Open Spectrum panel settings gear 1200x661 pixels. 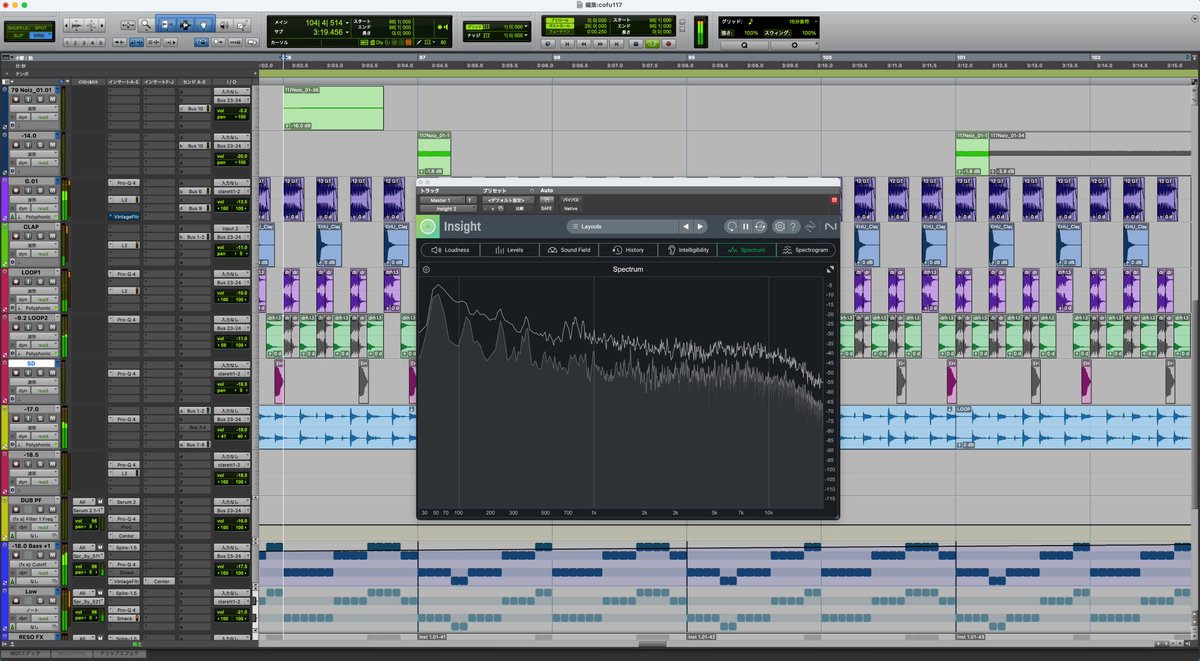[427, 269]
